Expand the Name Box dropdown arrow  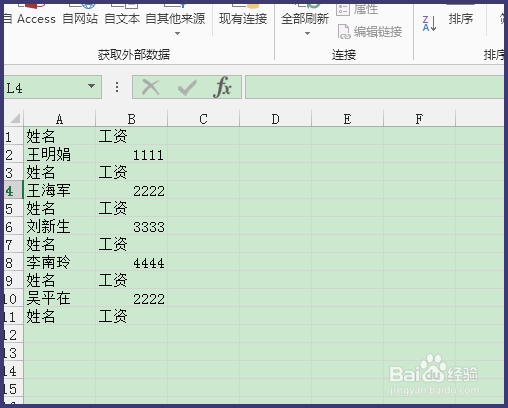tap(92, 87)
